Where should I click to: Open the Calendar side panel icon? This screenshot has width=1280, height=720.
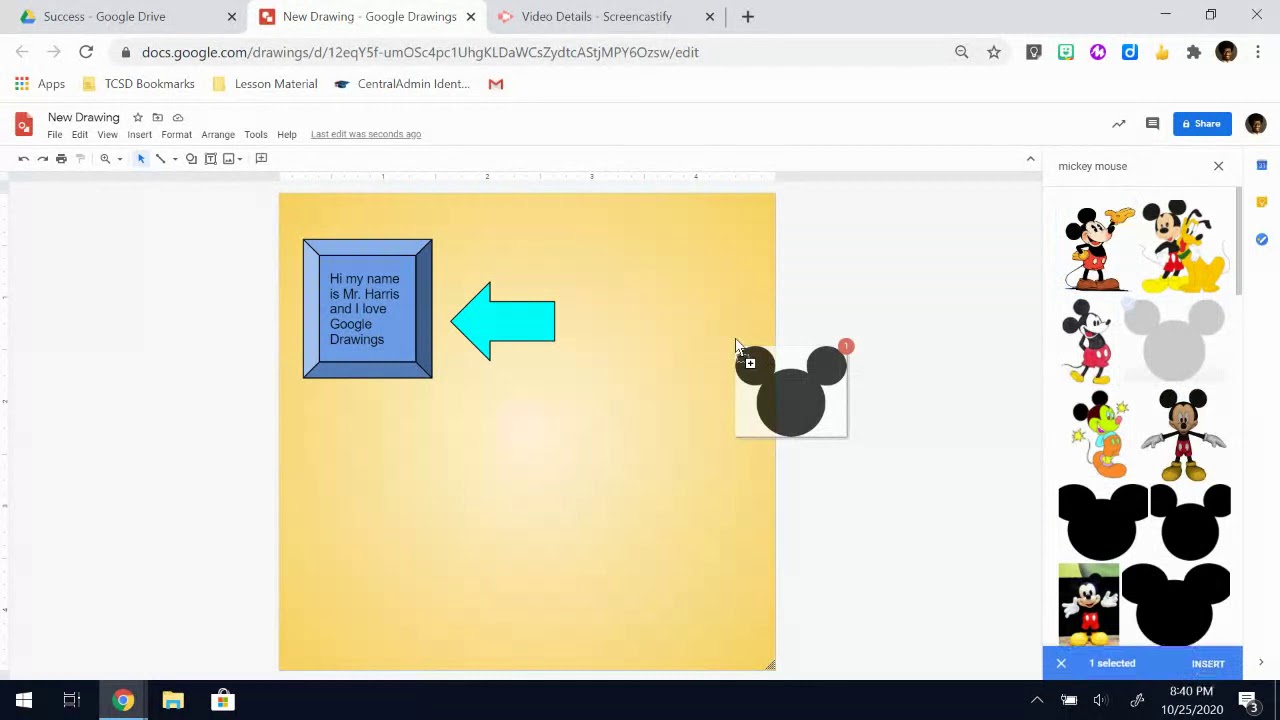[x=1262, y=166]
